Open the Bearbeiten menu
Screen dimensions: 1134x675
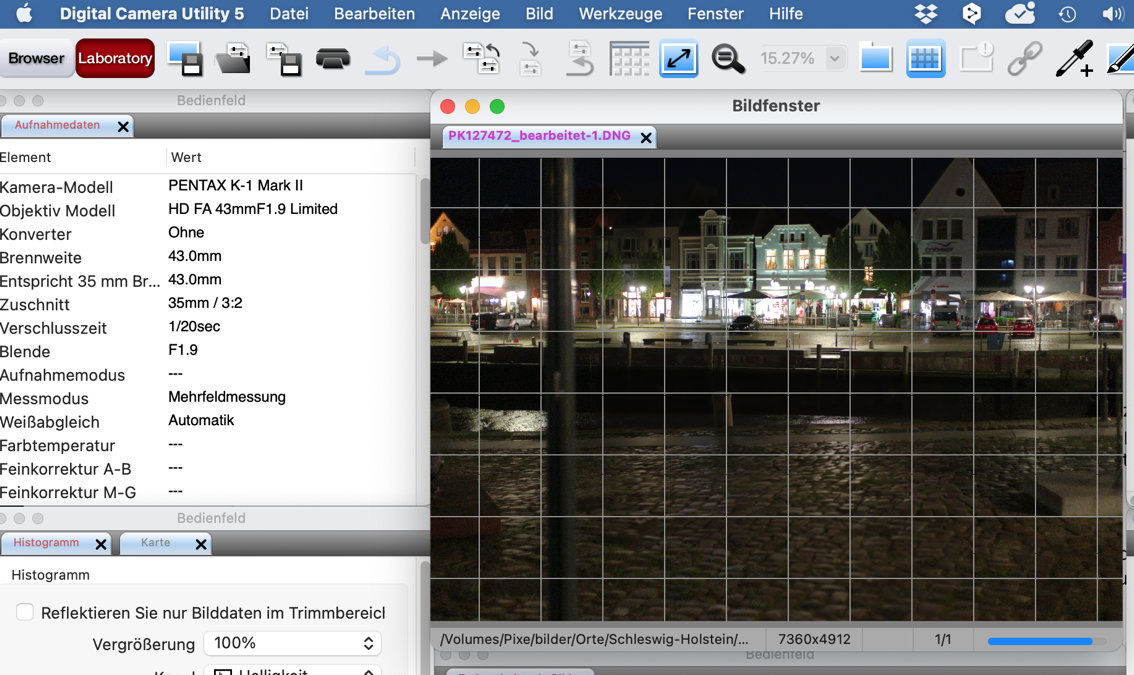click(x=374, y=14)
